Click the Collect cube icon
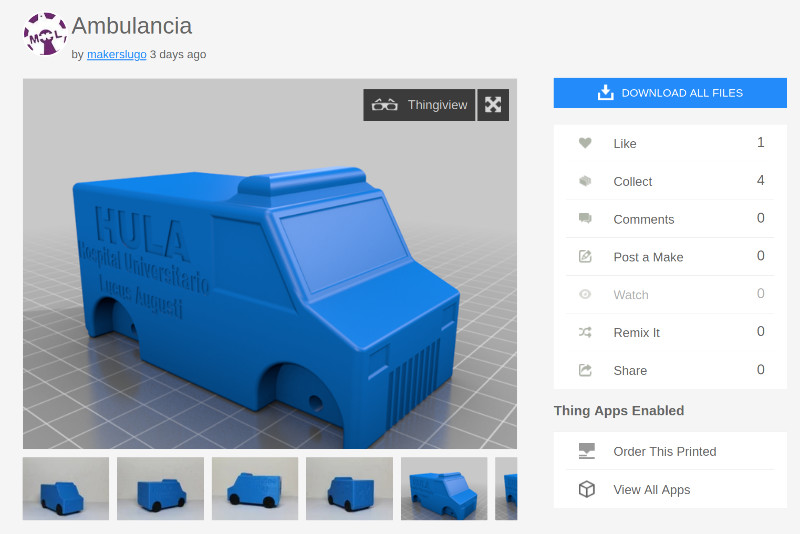Screen dimensions: 800x534 click(585, 182)
